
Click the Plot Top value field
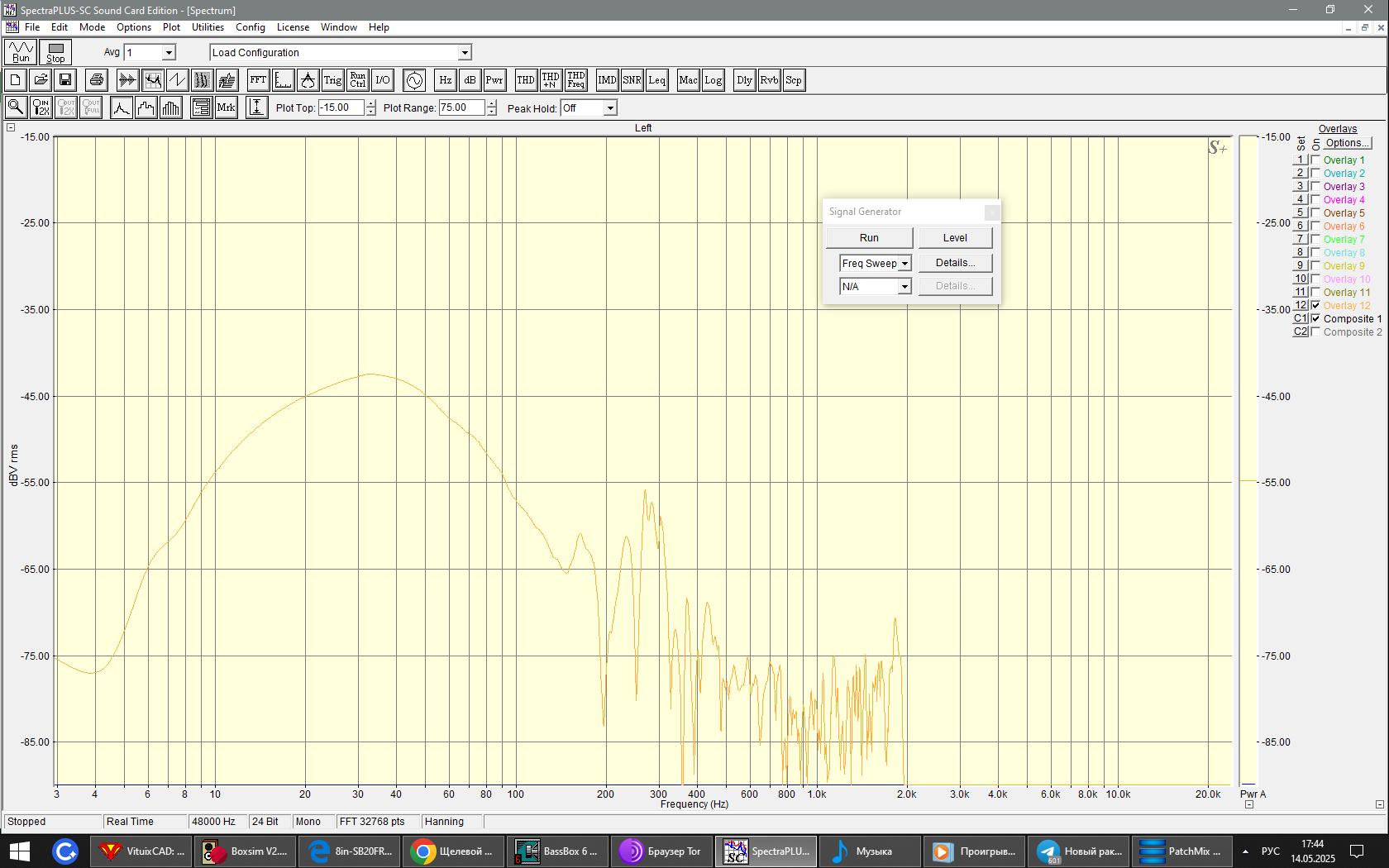pos(342,107)
